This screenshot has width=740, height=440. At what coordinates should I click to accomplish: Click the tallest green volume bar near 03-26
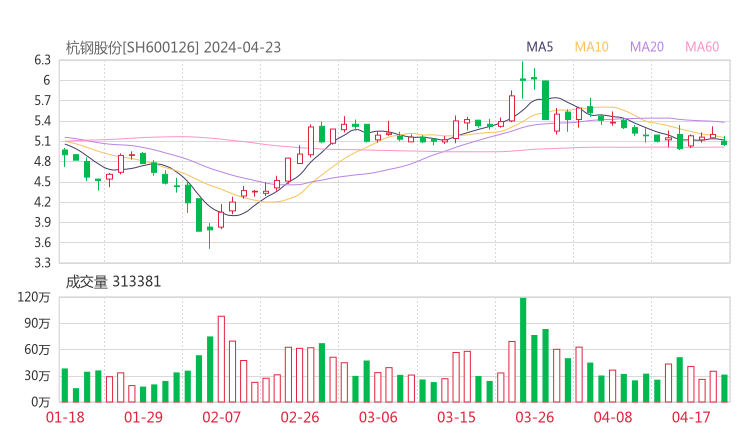point(523,350)
